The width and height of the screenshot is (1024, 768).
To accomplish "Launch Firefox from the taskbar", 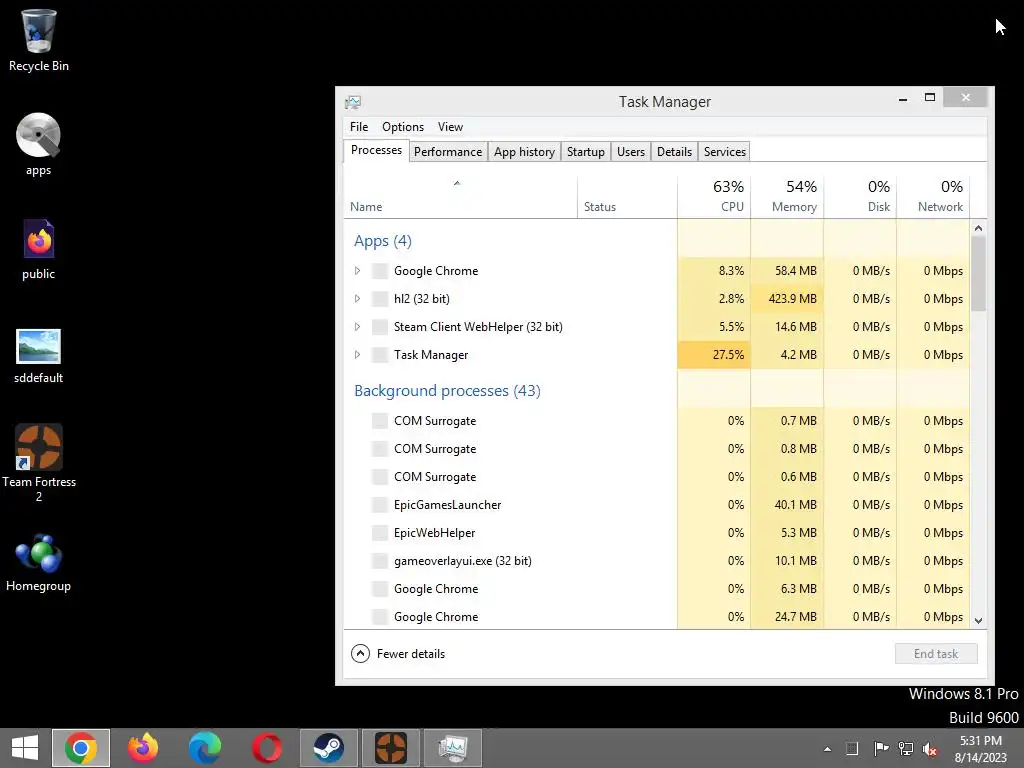I will (x=143, y=748).
